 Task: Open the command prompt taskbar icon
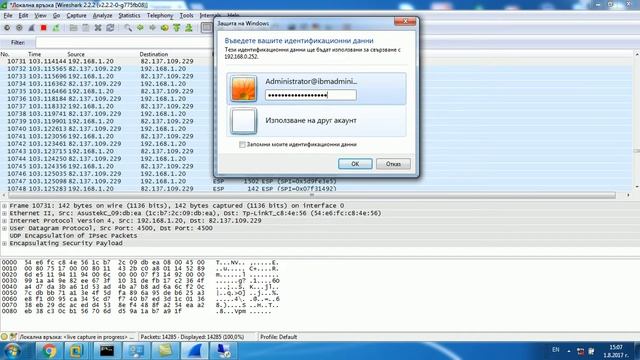[107, 351]
